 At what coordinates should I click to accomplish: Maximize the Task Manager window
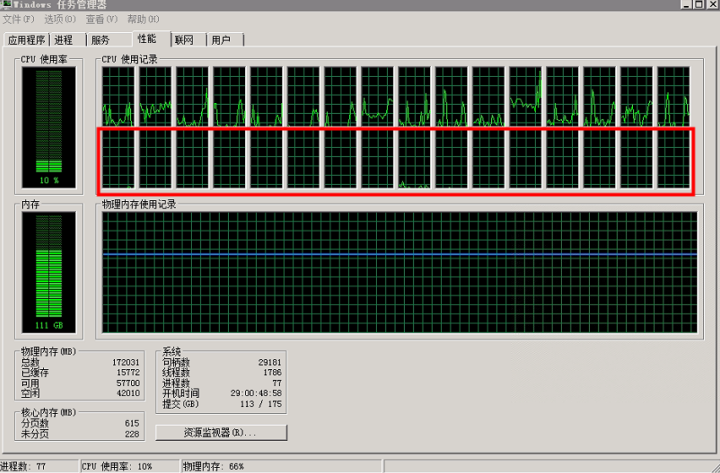[698, 4]
